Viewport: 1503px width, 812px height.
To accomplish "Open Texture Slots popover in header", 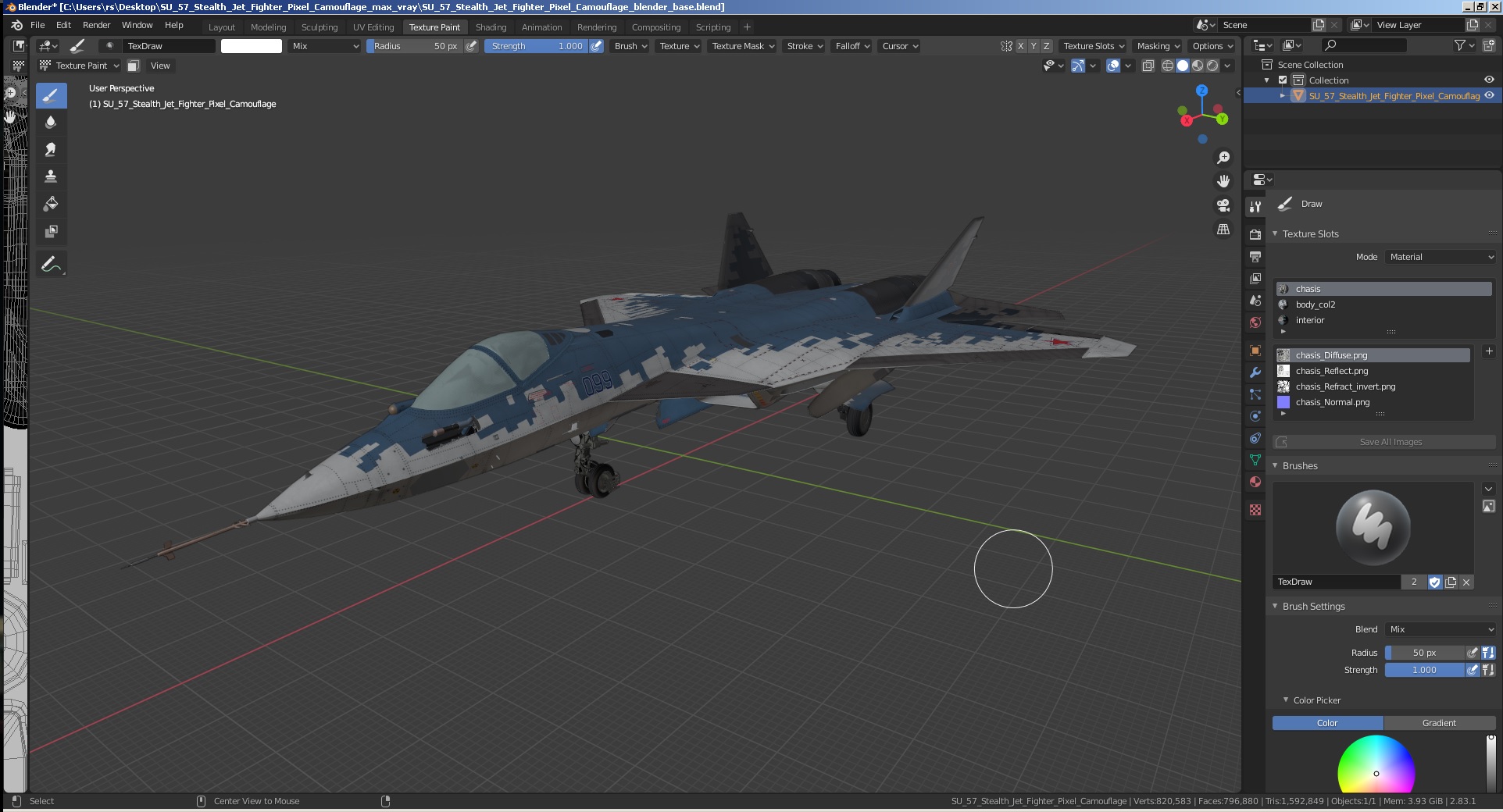I will 1094,46.
